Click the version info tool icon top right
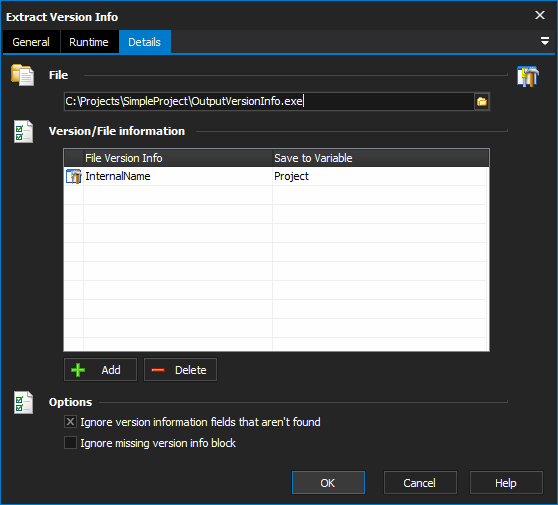This screenshot has width=558, height=505. pyautogui.click(x=528, y=76)
